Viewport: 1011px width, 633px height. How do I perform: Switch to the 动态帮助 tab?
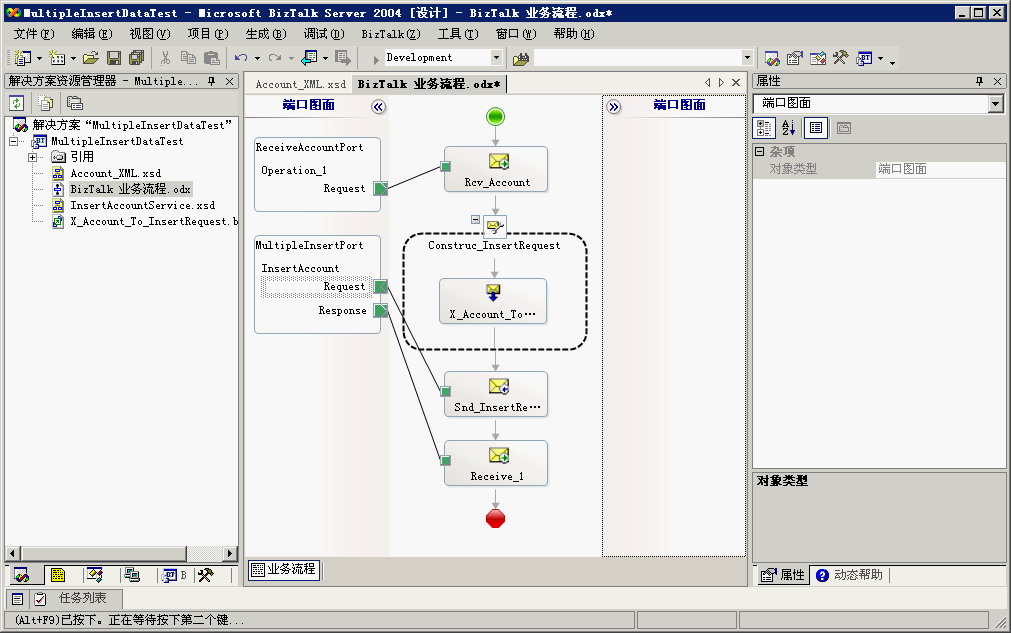[850, 575]
